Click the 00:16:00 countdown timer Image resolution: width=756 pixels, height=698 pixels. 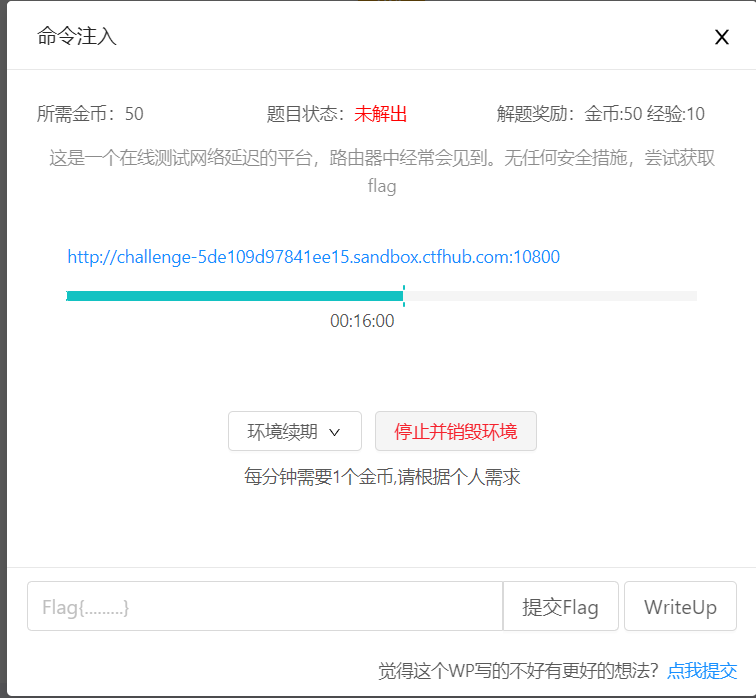[362, 321]
